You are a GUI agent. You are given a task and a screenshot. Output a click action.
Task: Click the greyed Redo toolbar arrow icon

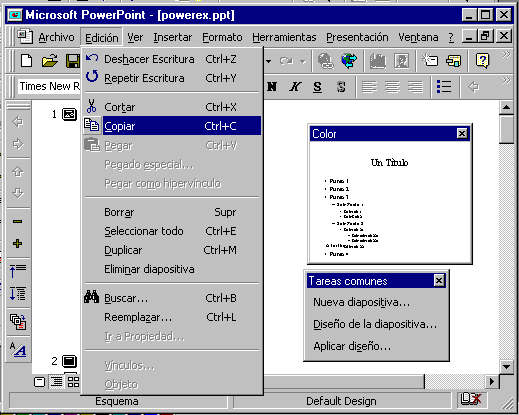pyautogui.click(x=286, y=61)
